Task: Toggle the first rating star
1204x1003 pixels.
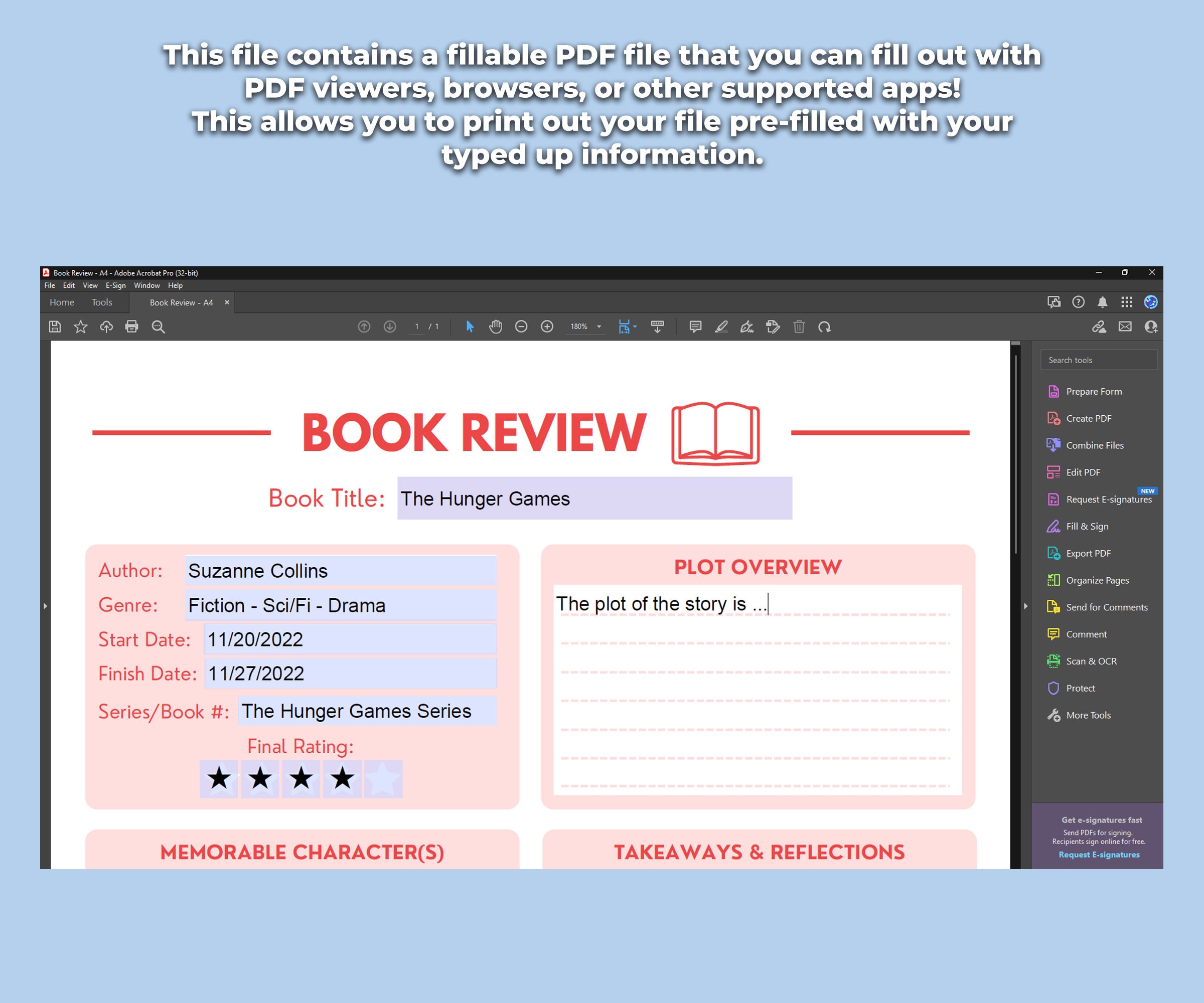Action: pos(219,779)
